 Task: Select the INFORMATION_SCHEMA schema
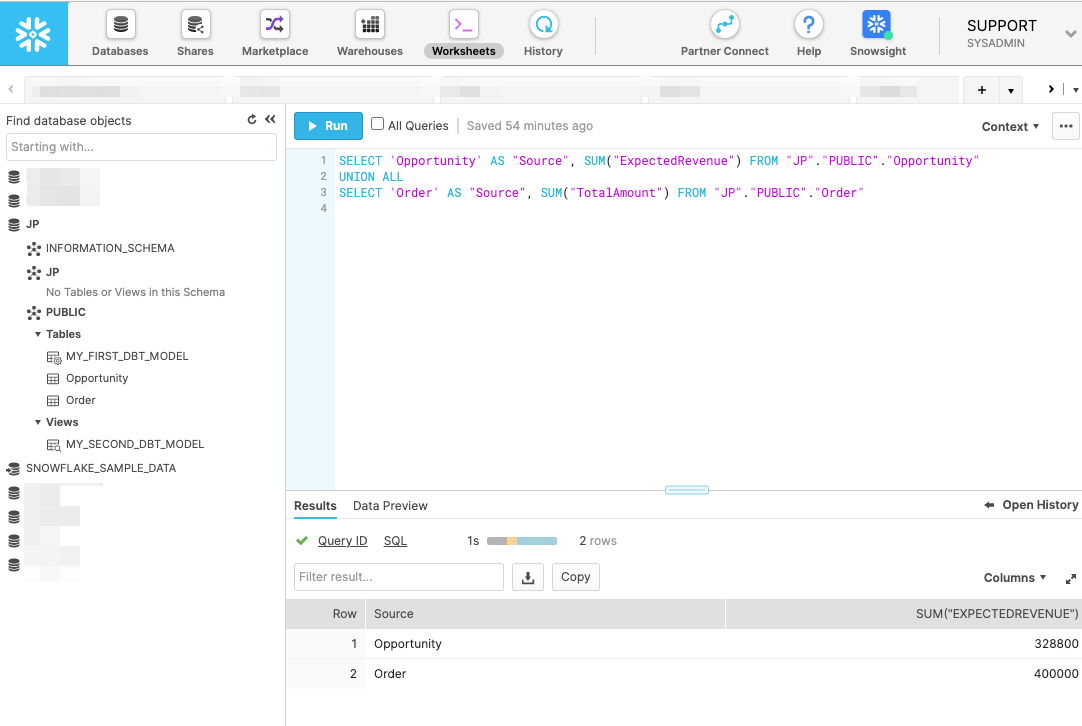pos(110,248)
